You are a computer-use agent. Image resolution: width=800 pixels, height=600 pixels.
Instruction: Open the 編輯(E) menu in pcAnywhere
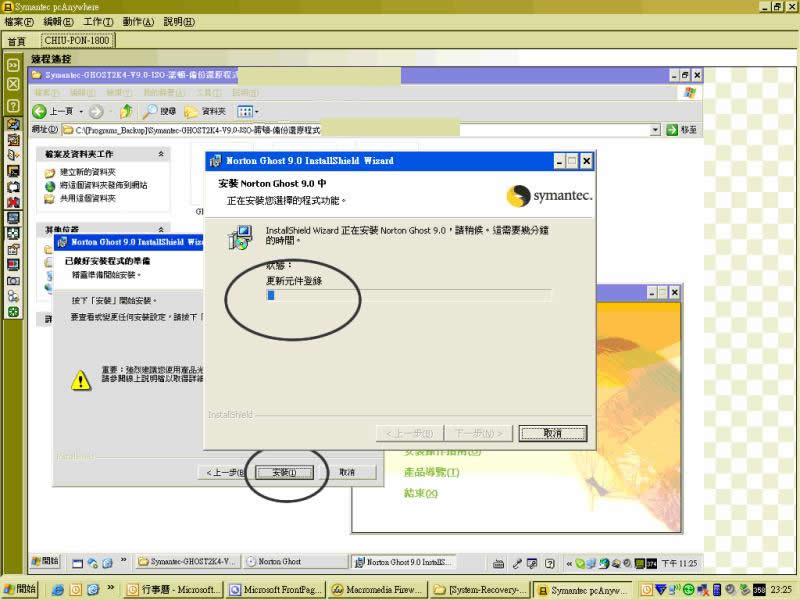(x=58, y=22)
